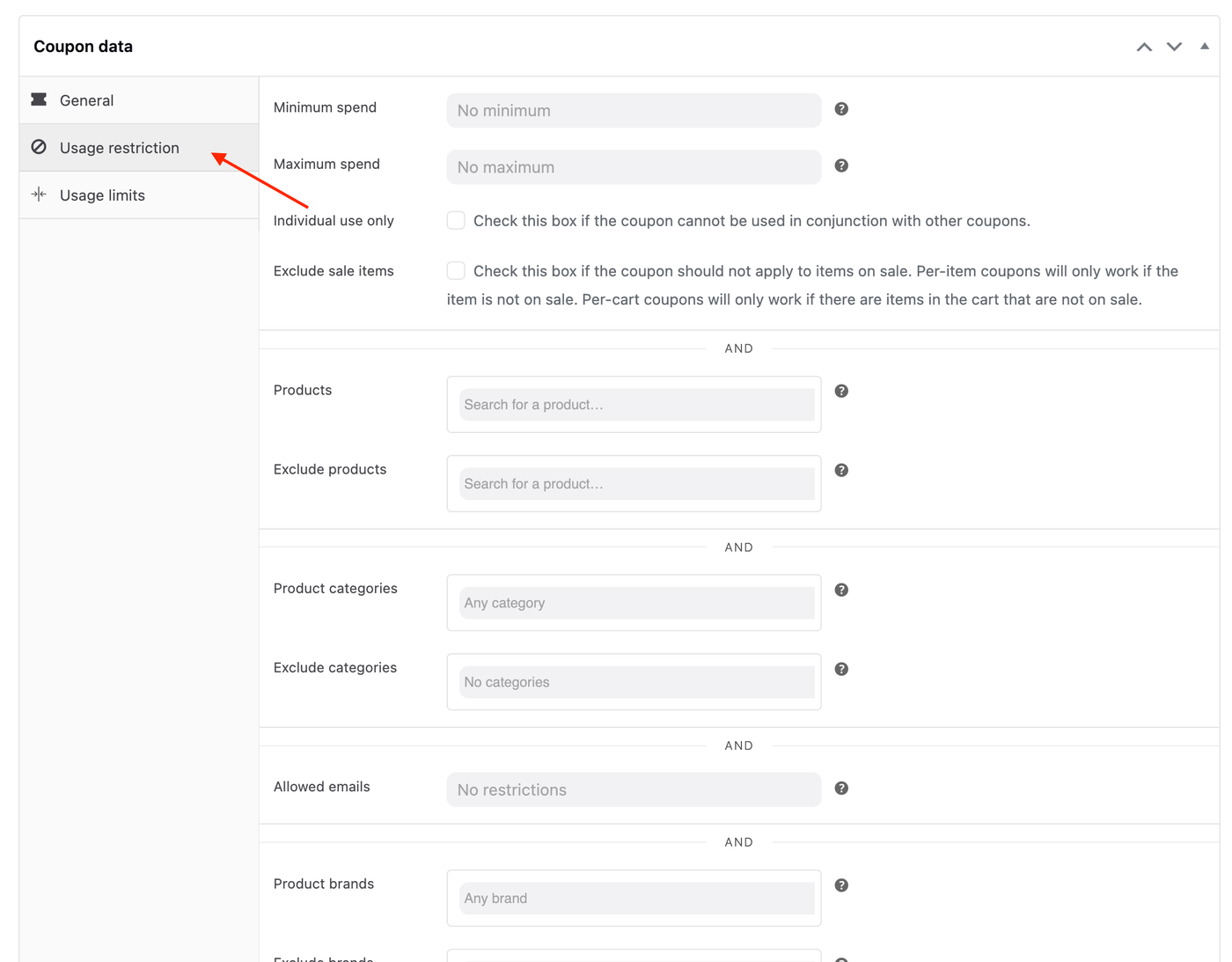Click the help icon next to Exclude products
Image resolution: width=1232 pixels, height=962 pixels.
coord(841,470)
